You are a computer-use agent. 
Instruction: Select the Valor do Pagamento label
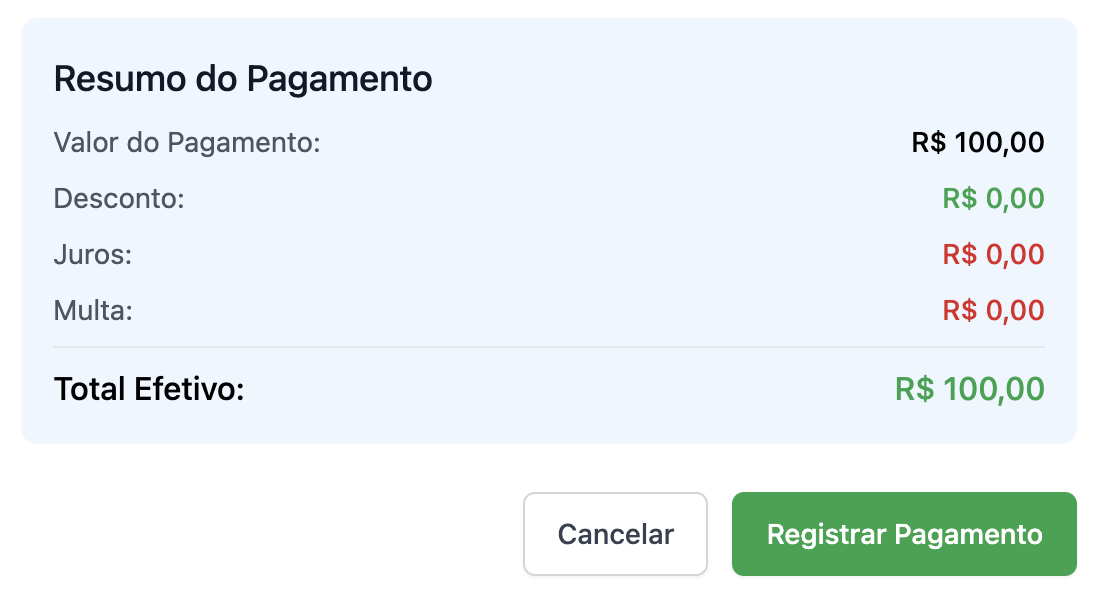click(187, 143)
